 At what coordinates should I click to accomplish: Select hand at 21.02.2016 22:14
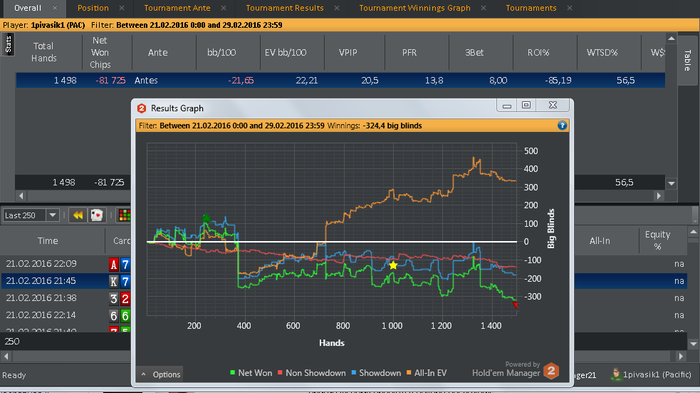coord(41,315)
